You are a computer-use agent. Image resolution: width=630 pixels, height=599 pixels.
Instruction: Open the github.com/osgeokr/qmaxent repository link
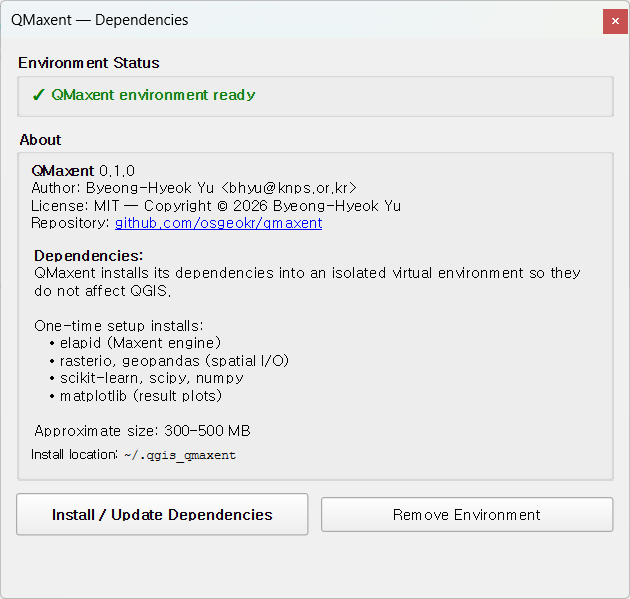click(x=219, y=223)
